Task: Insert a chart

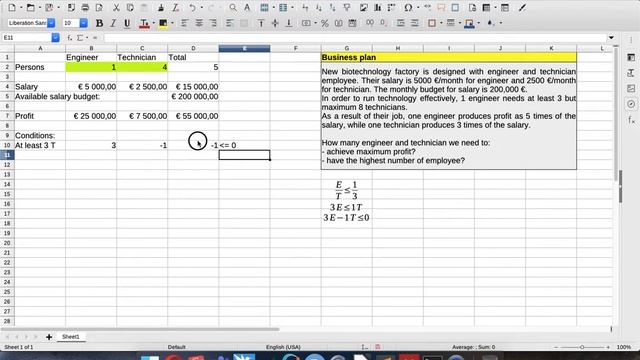Action: click(x=378, y=7)
